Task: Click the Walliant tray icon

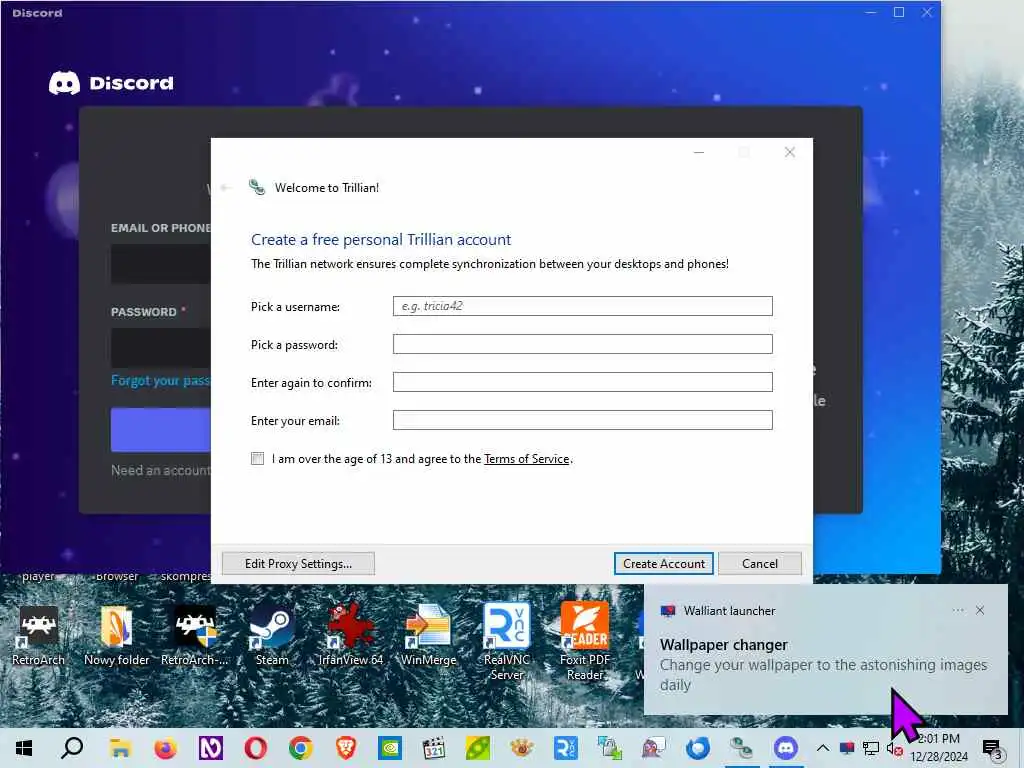Action: (847, 748)
